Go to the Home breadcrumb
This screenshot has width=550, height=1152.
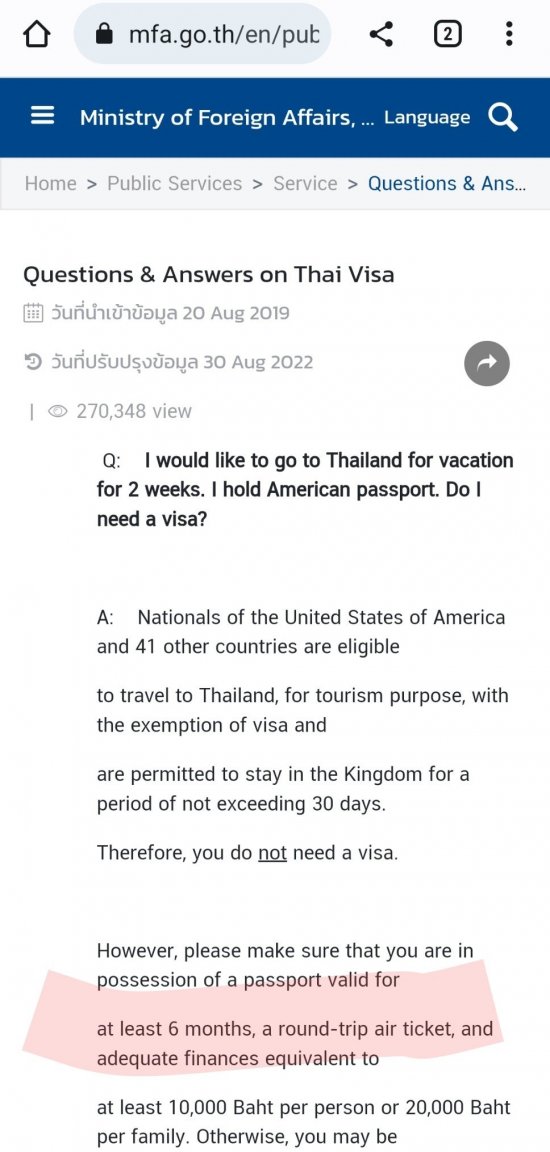click(51, 184)
